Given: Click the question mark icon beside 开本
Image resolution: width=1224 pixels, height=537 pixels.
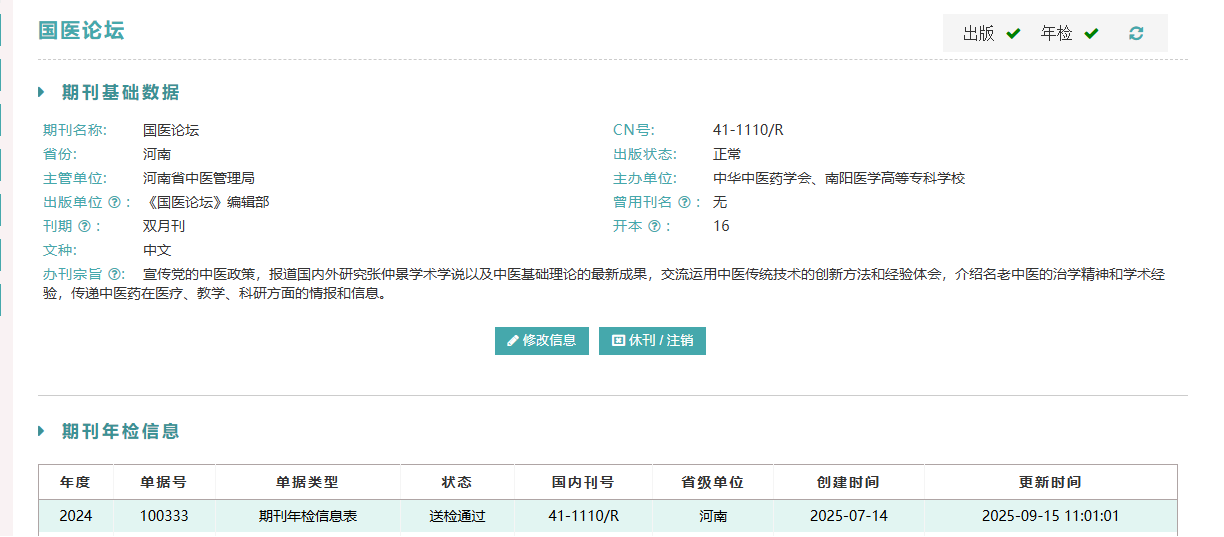Looking at the screenshot, I should 654,226.
